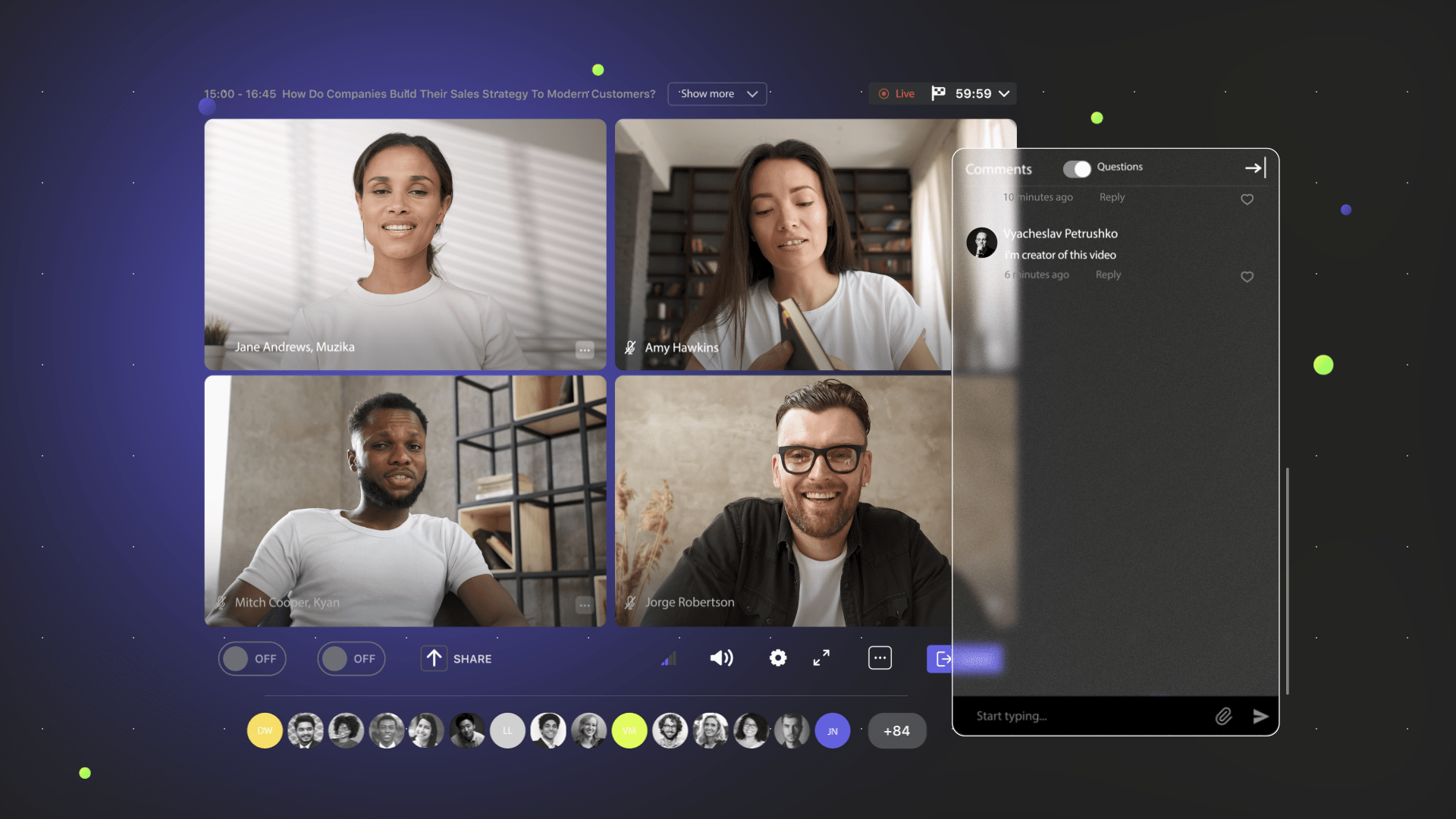Viewport: 1456px width, 819px height.
Task: Toggle the Questions switch
Action: [1077, 169]
